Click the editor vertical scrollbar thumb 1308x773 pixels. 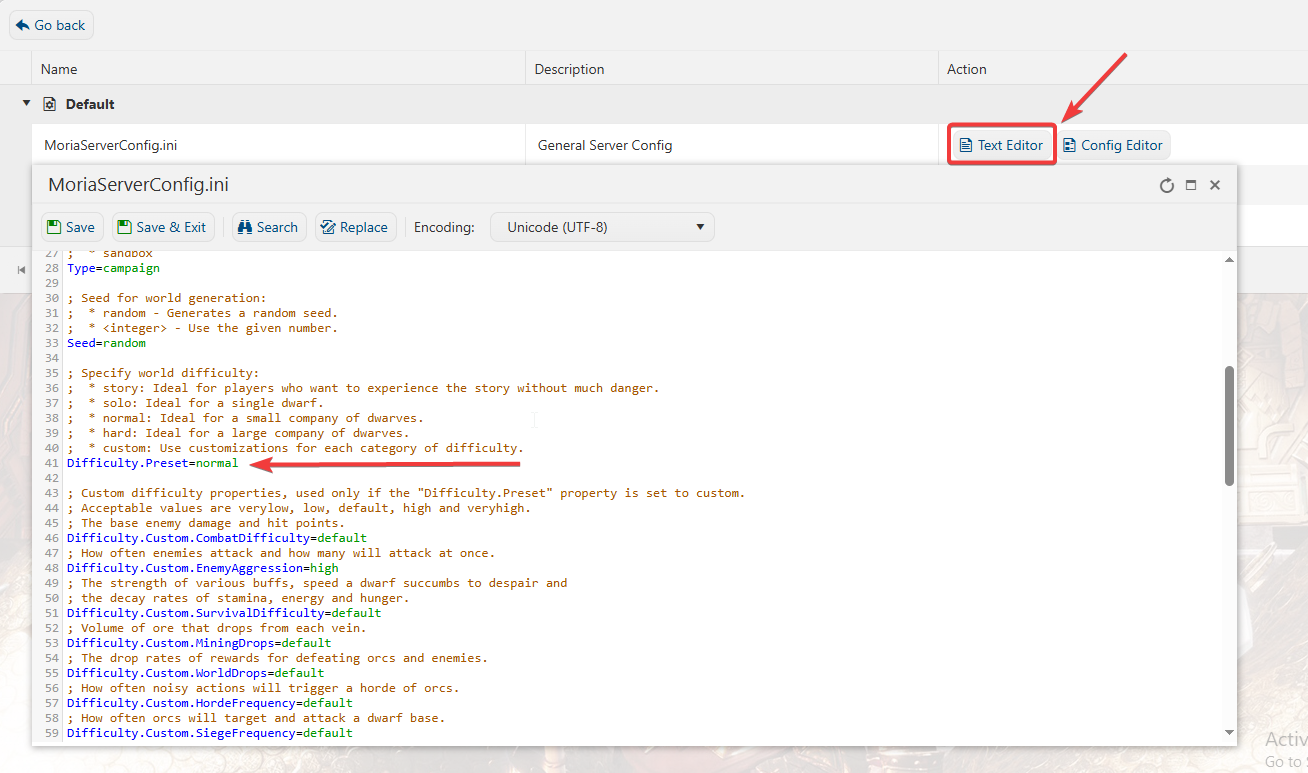coord(1229,426)
